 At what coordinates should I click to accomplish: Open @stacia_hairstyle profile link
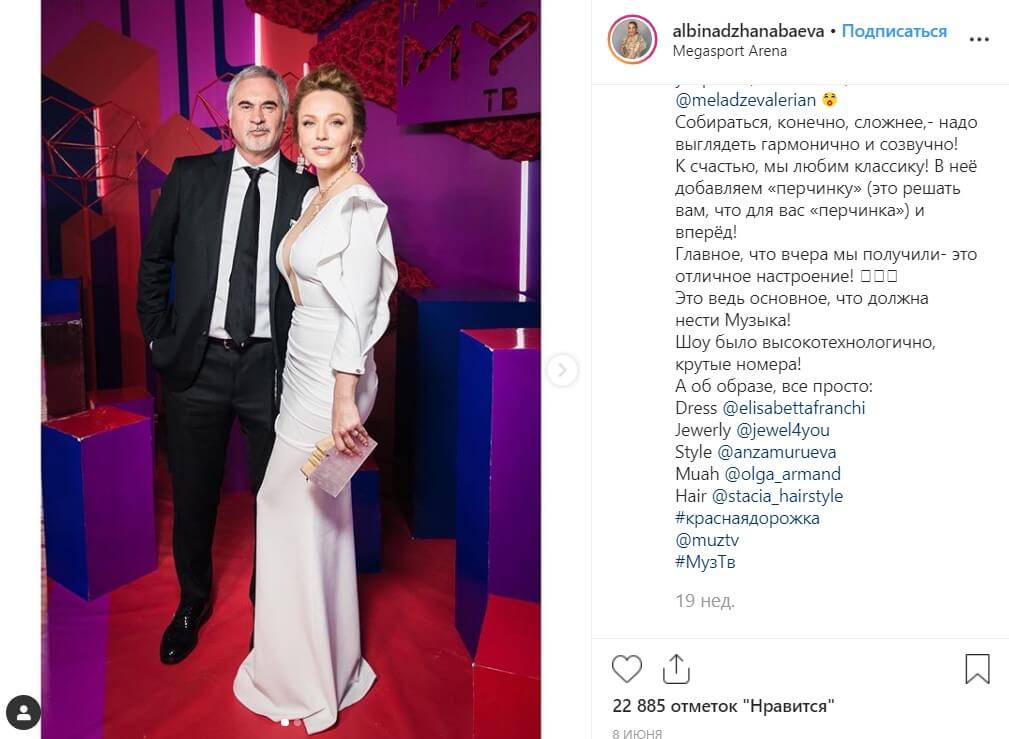[777, 496]
